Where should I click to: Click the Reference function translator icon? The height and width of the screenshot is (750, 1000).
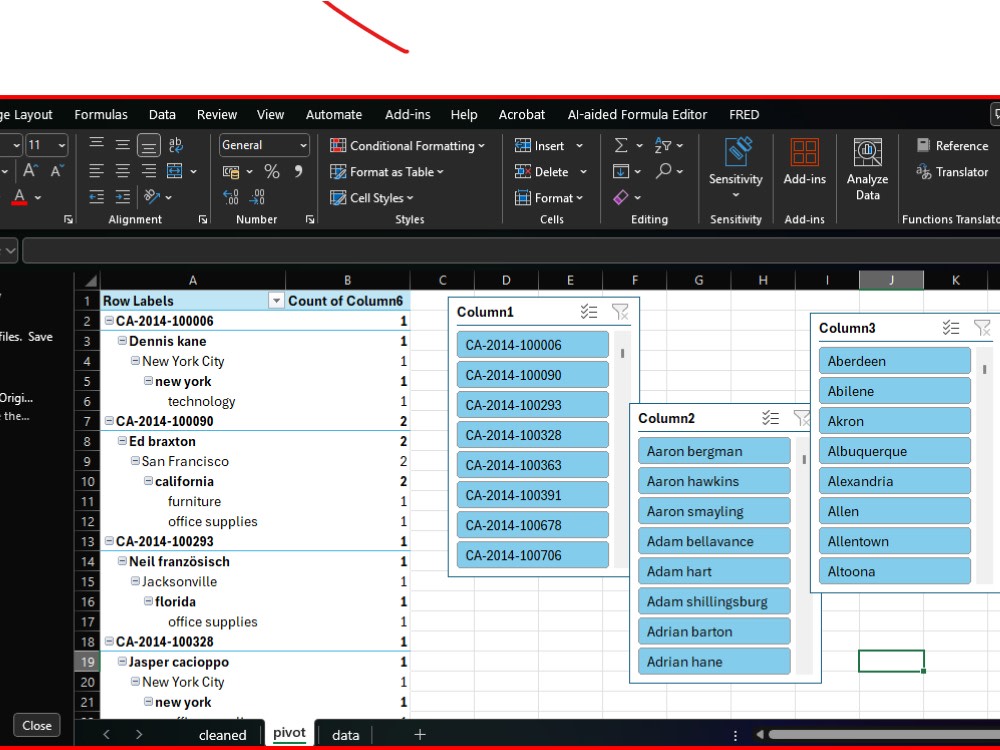[x=923, y=145]
